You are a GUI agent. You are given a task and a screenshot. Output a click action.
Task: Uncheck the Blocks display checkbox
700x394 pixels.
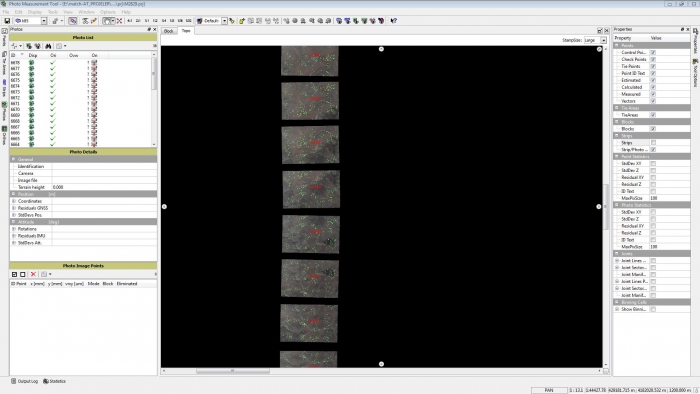(x=653, y=129)
